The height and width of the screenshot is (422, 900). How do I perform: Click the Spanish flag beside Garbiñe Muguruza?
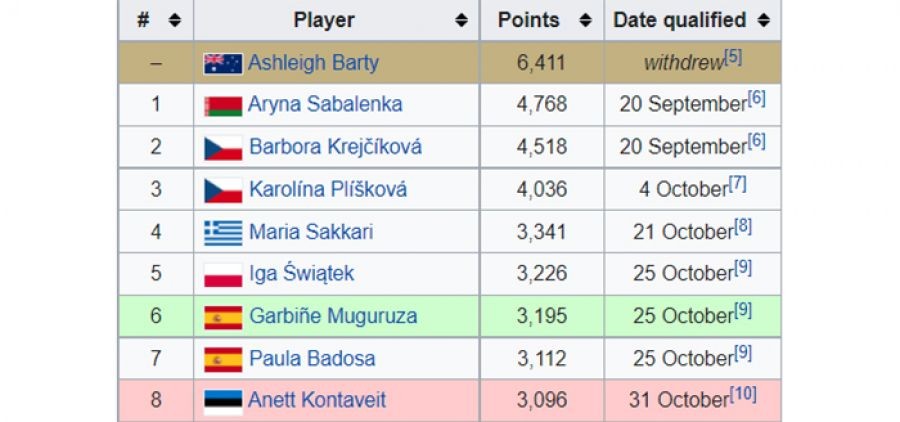tap(223, 317)
